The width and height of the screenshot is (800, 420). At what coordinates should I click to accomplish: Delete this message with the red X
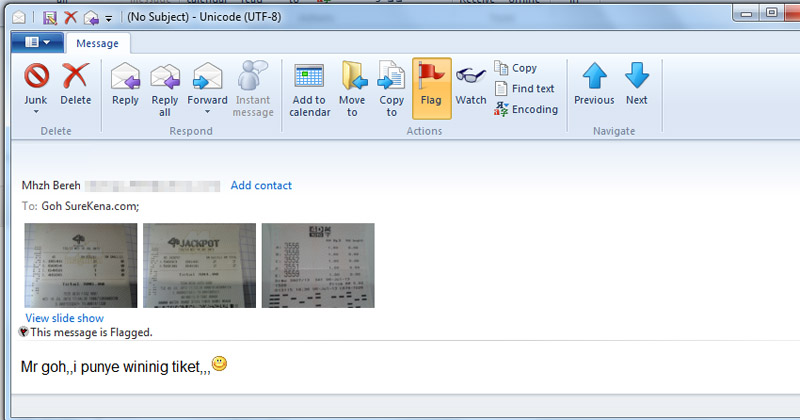pos(75,77)
